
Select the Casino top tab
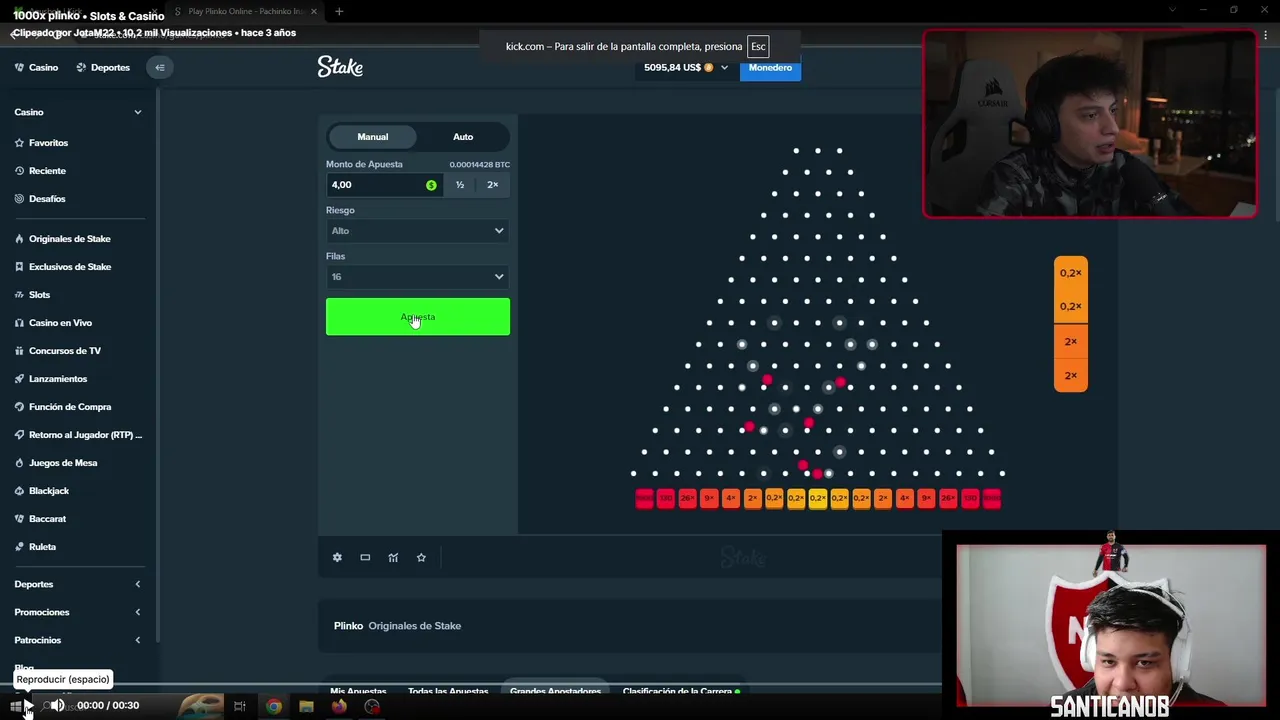pos(36,67)
